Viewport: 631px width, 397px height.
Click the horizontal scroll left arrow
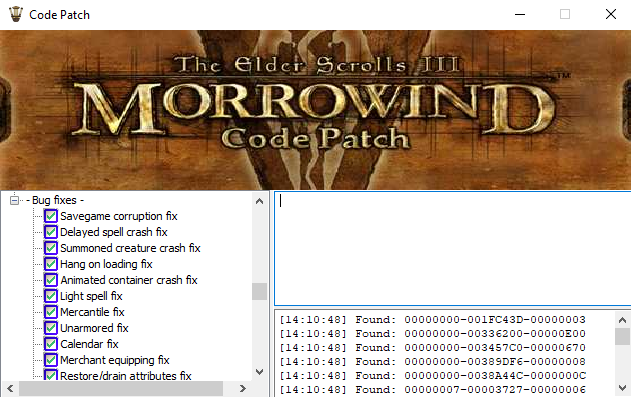coord(10,389)
